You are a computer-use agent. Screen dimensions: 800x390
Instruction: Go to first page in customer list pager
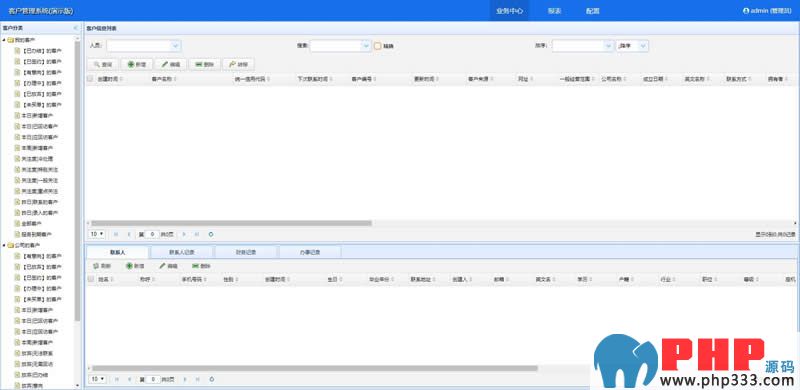click(116, 234)
